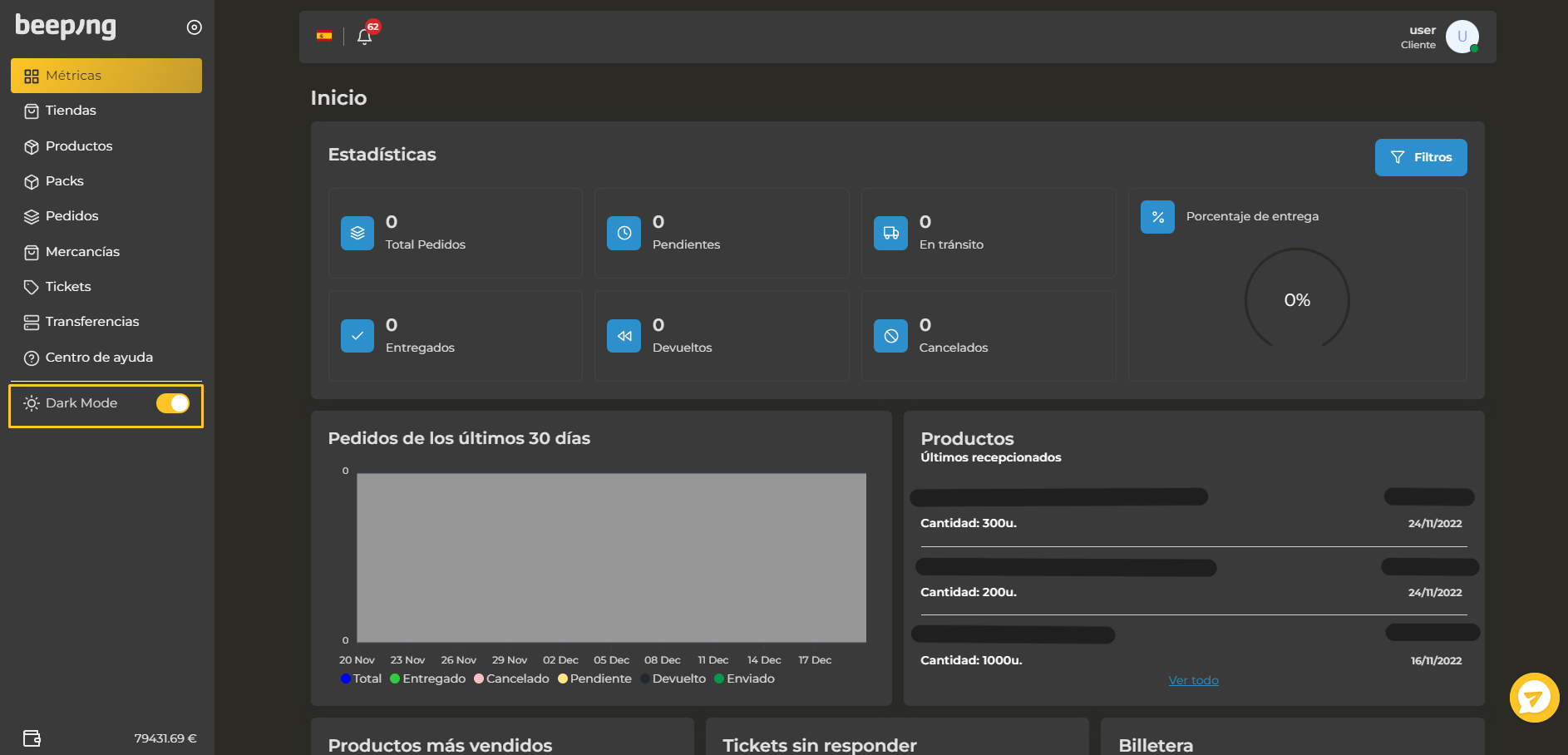Open the yellow chat support bubble
Screen dimensions: 1568x755
point(1534,698)
